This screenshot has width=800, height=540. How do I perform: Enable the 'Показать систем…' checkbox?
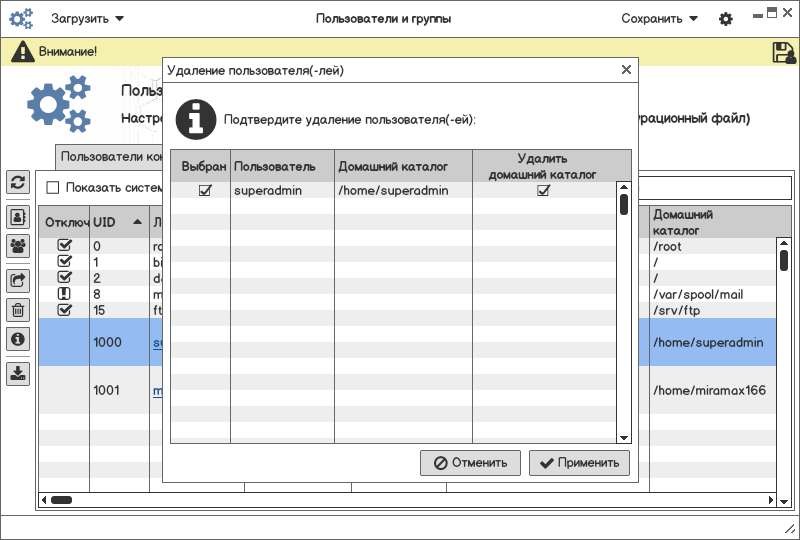point(53,187)
